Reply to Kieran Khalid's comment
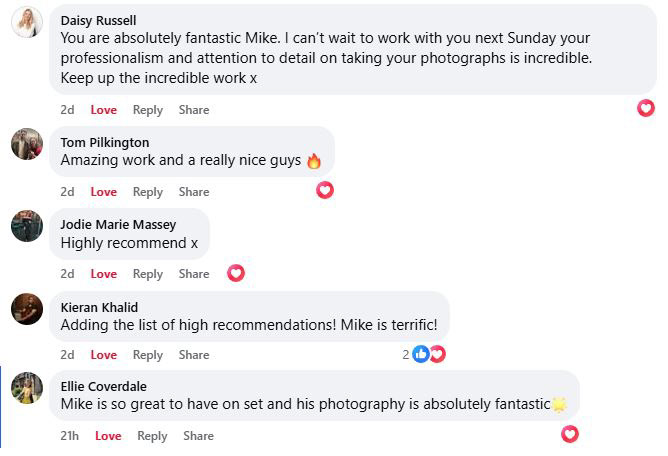The image size is (668, 456). click(x=148, y=355)
